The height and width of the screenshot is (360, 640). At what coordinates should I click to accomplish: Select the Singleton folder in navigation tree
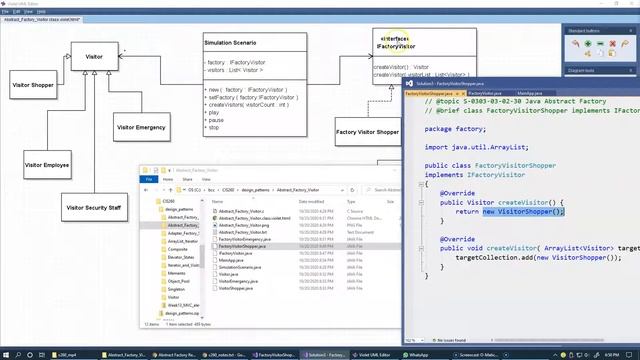(176, 289)
